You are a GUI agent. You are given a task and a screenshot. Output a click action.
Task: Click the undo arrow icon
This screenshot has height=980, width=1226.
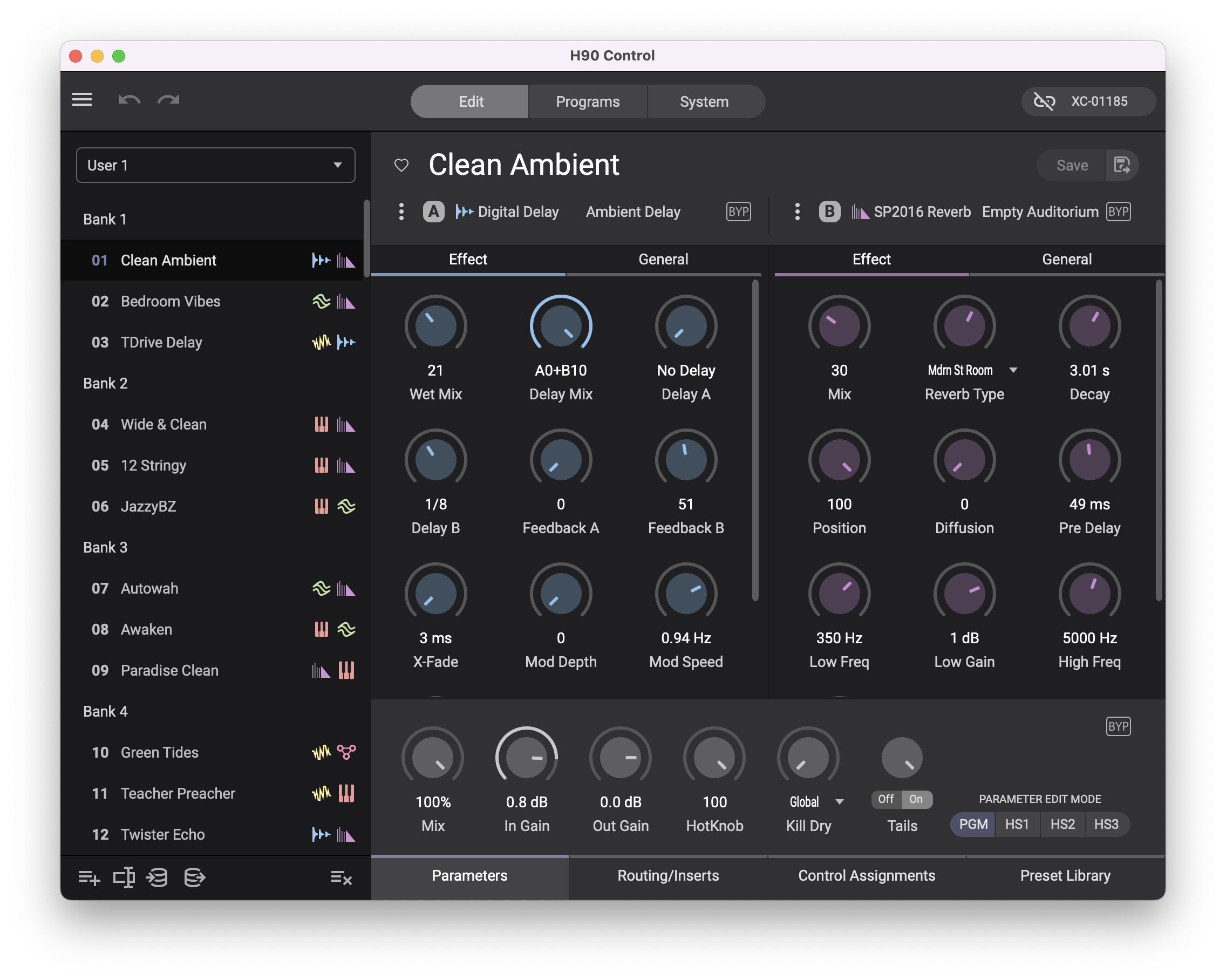click(x=129, y=100)
